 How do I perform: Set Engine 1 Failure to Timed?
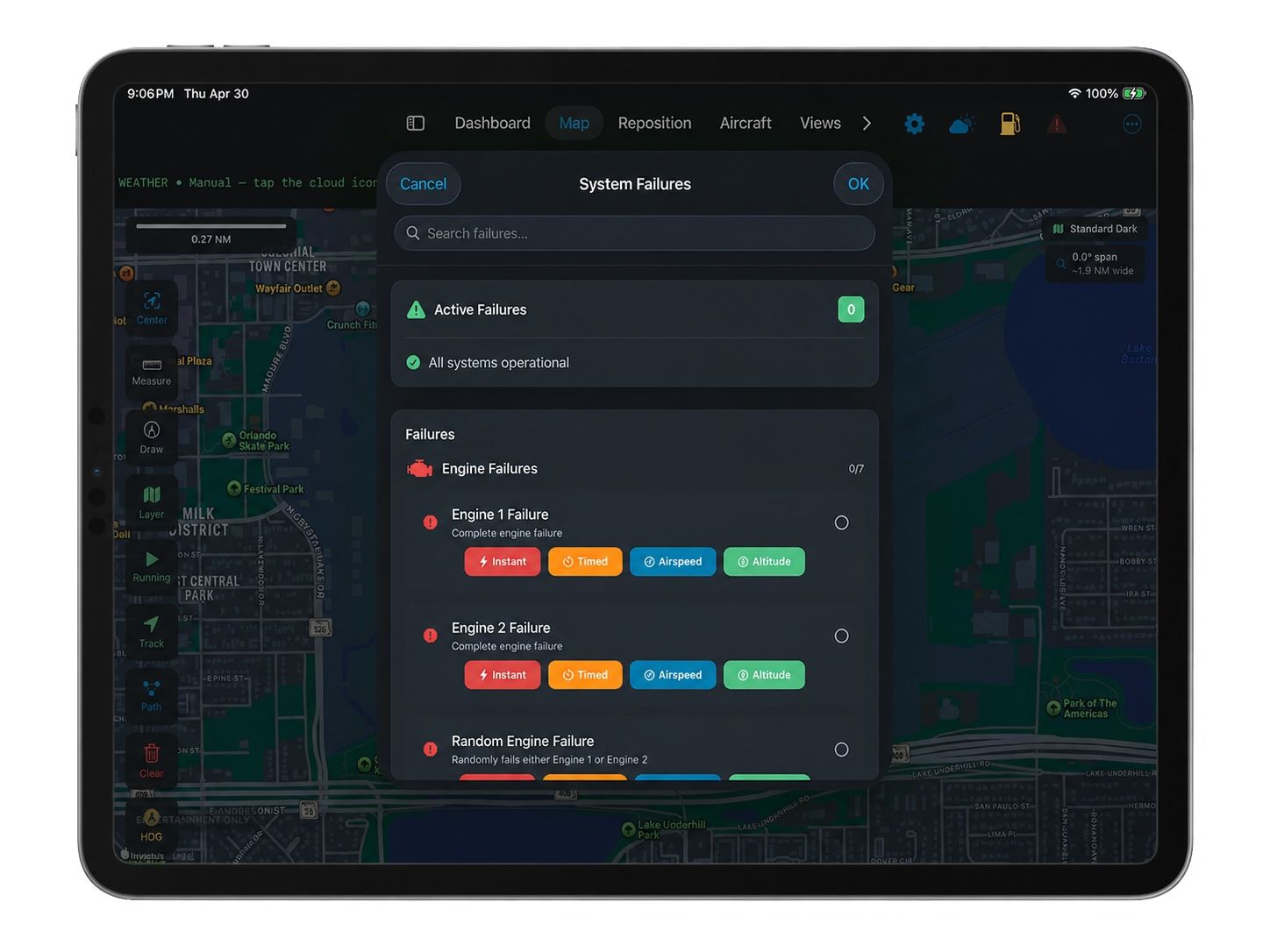tap(585, 562)
